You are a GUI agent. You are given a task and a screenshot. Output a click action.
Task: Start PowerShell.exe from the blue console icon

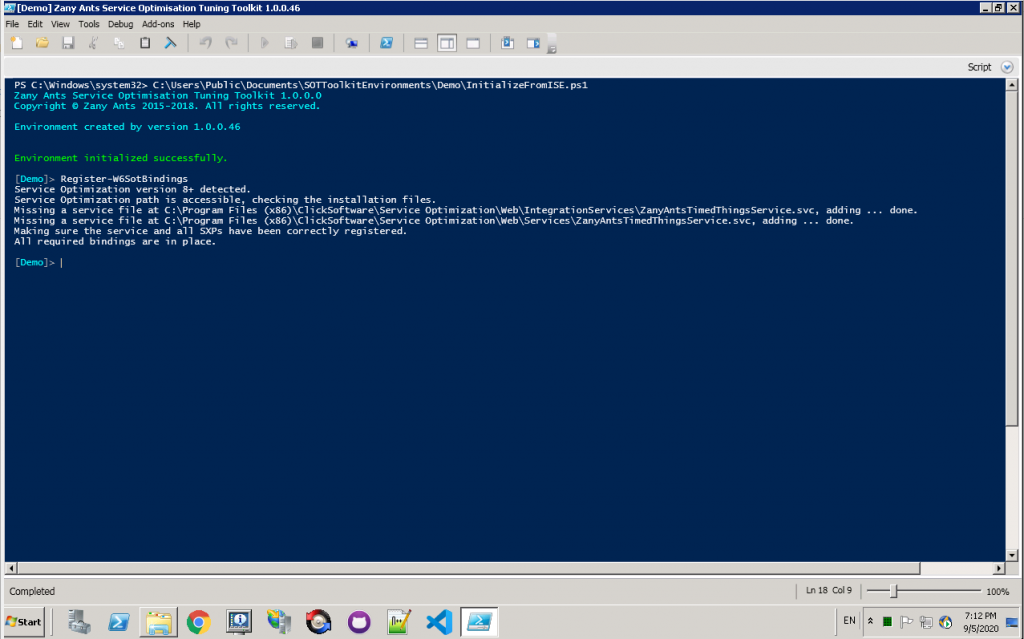[387, 43]
